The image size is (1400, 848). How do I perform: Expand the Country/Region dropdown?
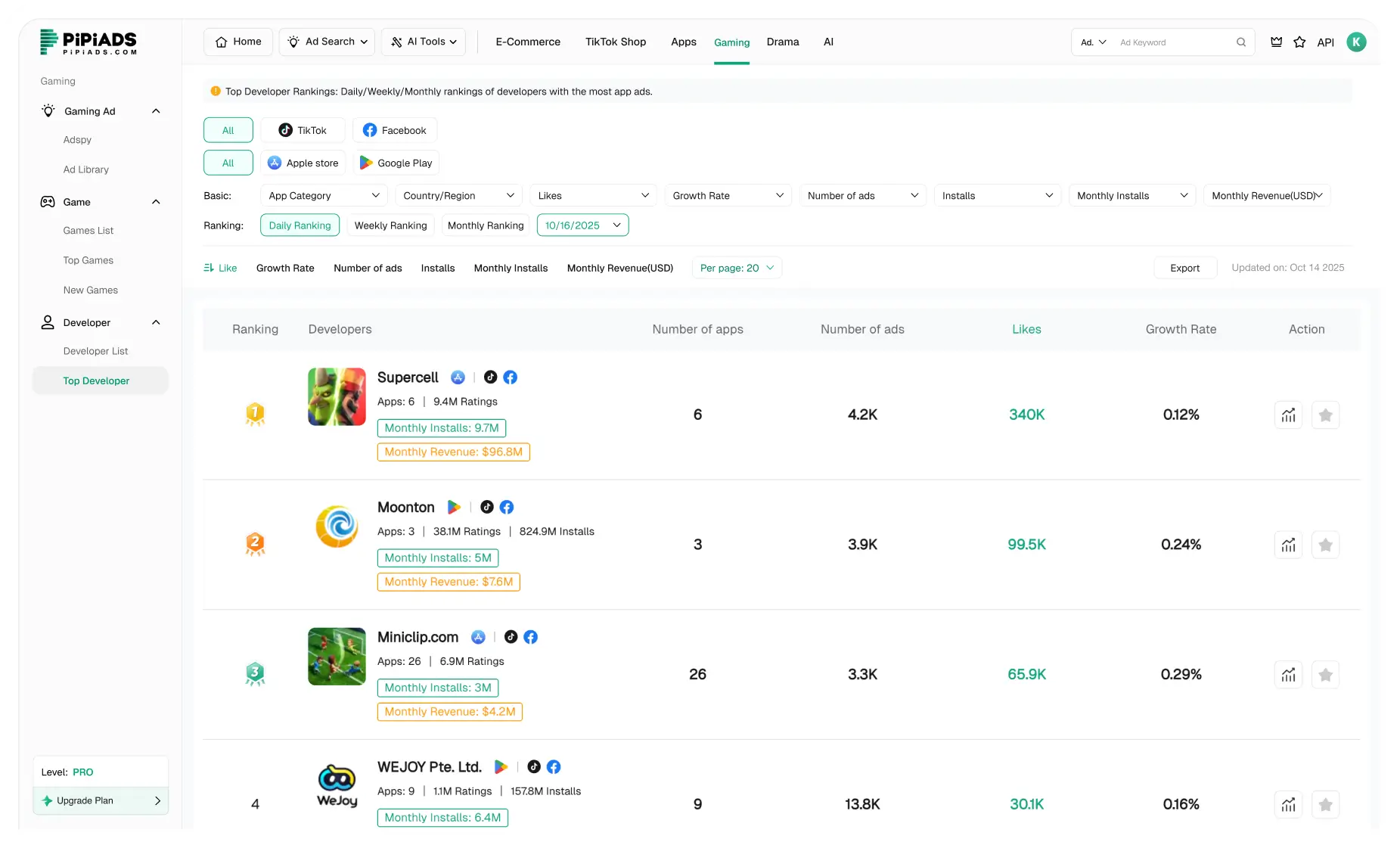[x=458, y=195]
